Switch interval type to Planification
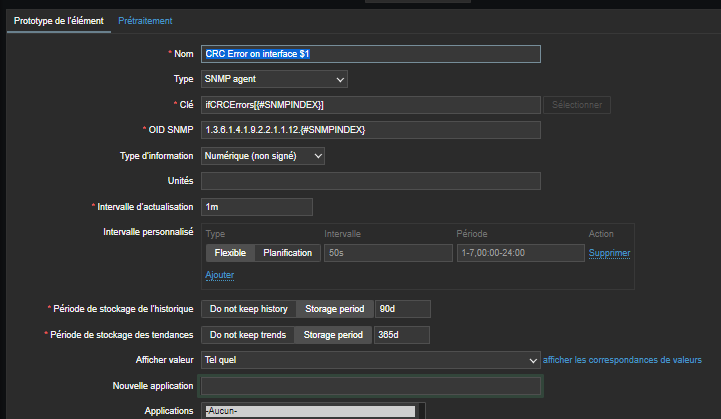The image size is (721, 419). click(x=287, y=253)
